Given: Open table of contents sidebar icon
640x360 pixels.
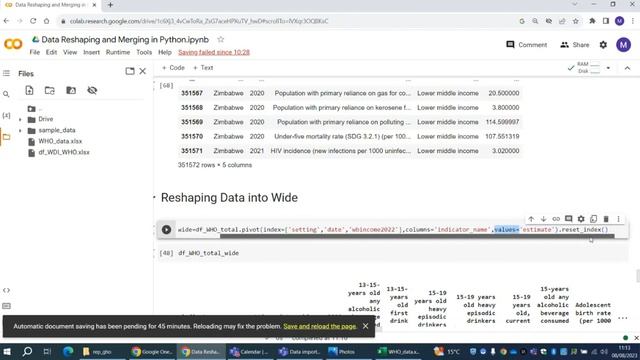Looking at the screenshot, I should coord(6,73).
